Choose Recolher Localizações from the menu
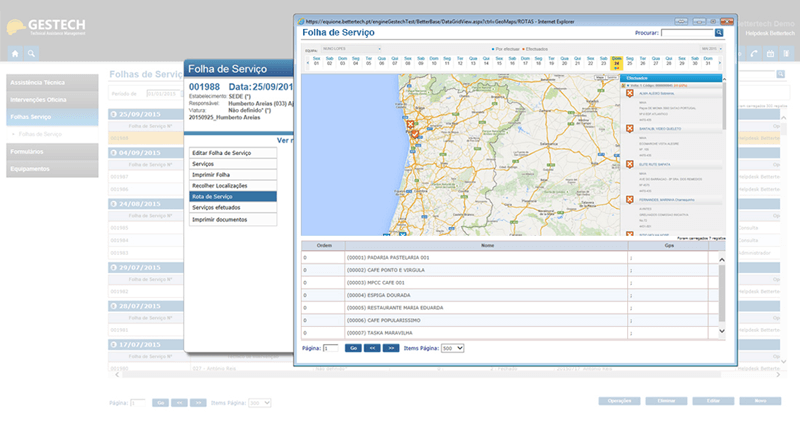 click(232, 185)
